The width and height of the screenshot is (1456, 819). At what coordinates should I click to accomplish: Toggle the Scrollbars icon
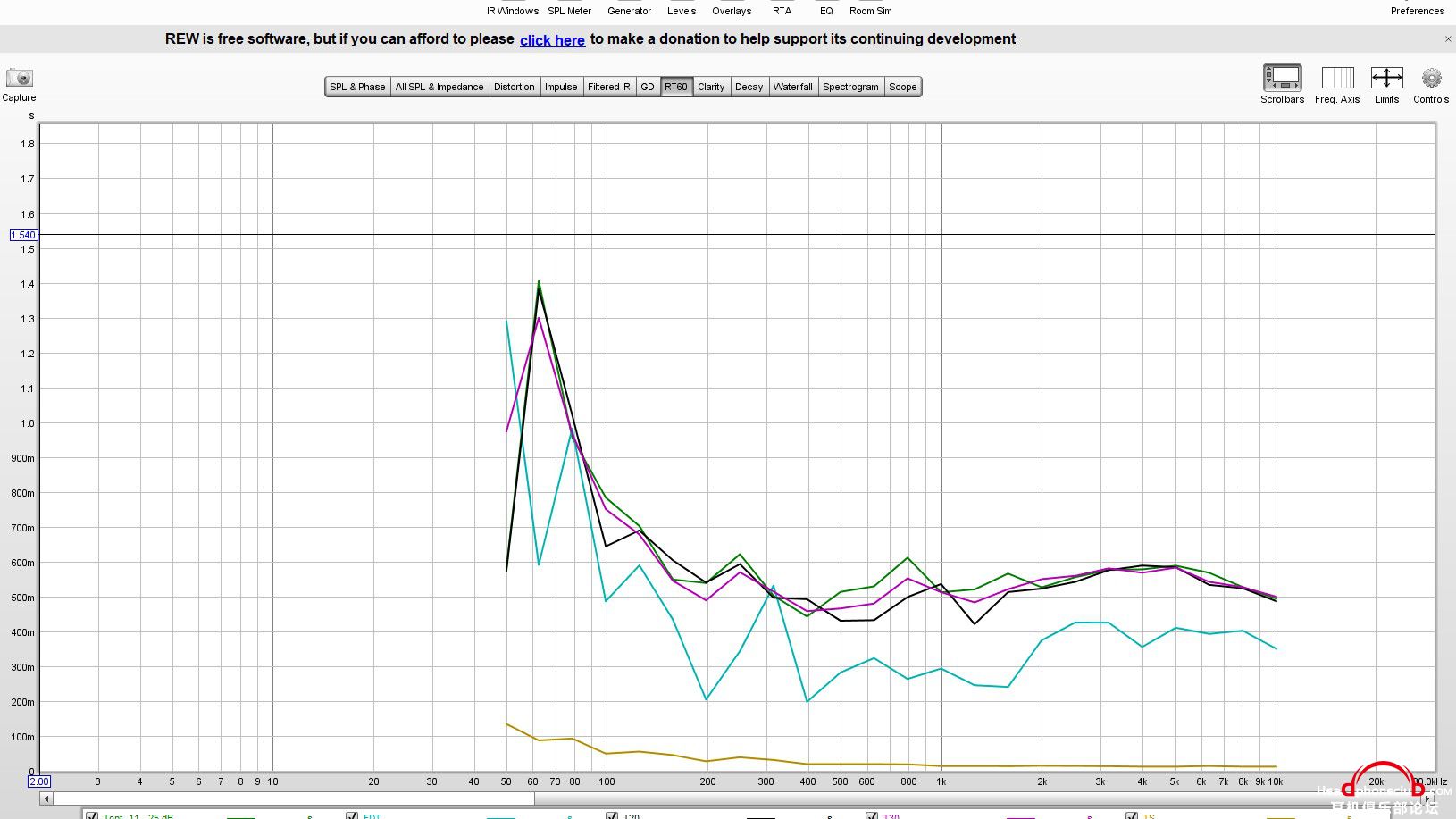click(1282, 78)
